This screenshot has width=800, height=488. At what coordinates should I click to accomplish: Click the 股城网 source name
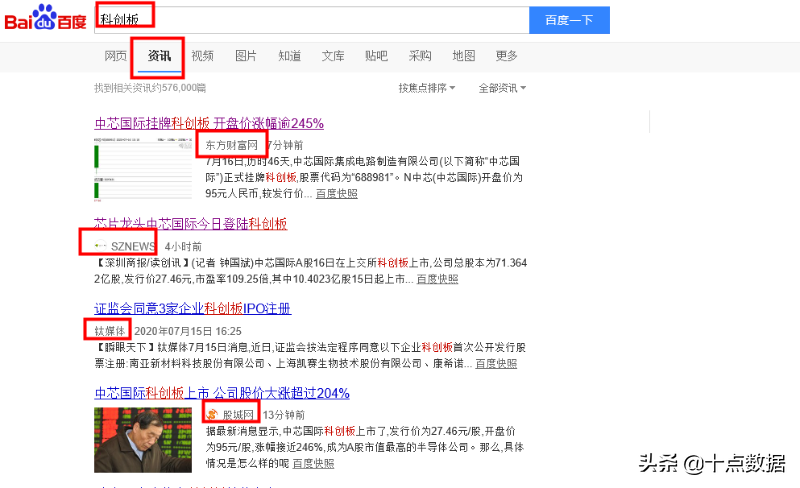point(238,415)
